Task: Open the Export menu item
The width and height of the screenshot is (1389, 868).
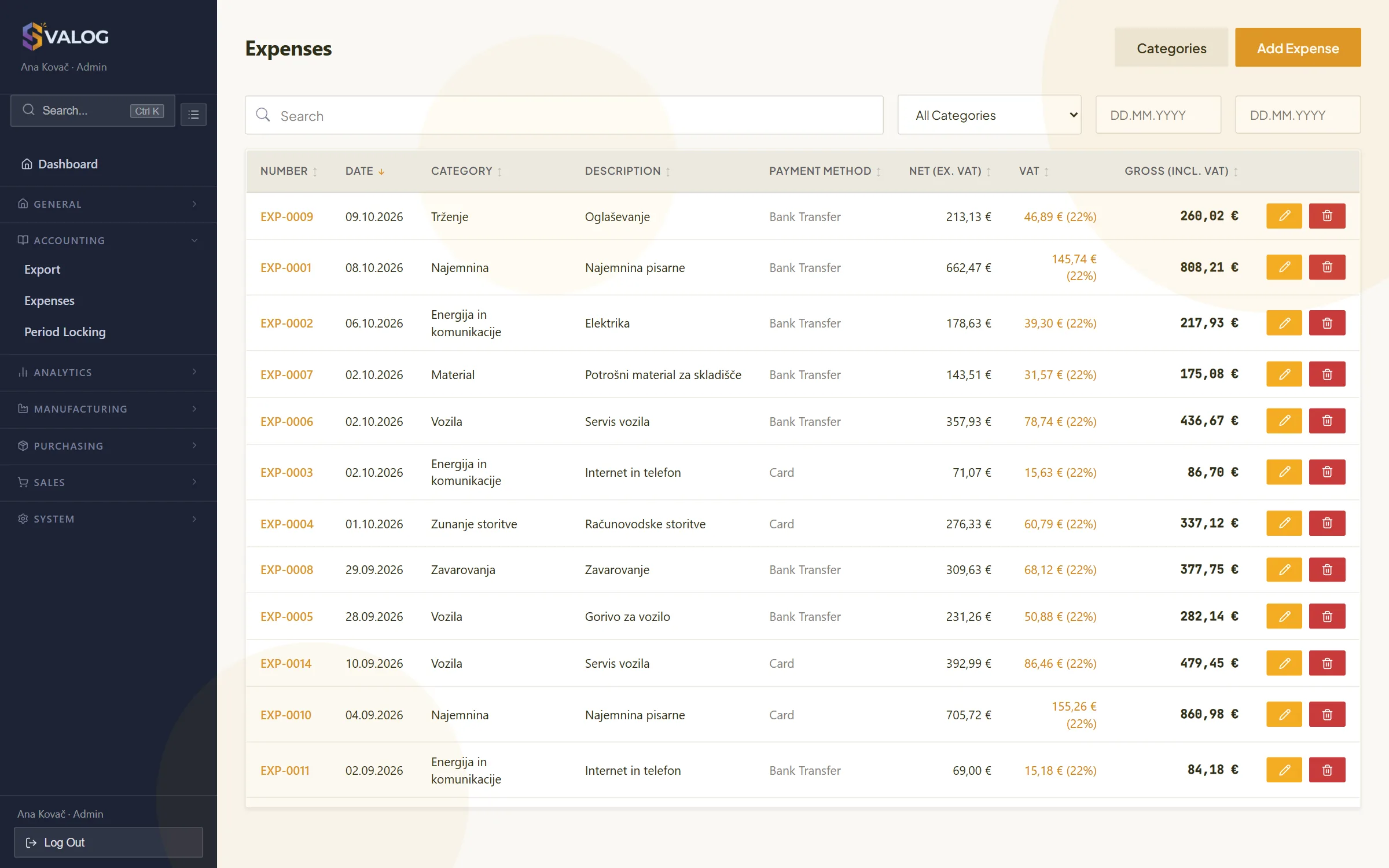Action: (x=42, y=270)
